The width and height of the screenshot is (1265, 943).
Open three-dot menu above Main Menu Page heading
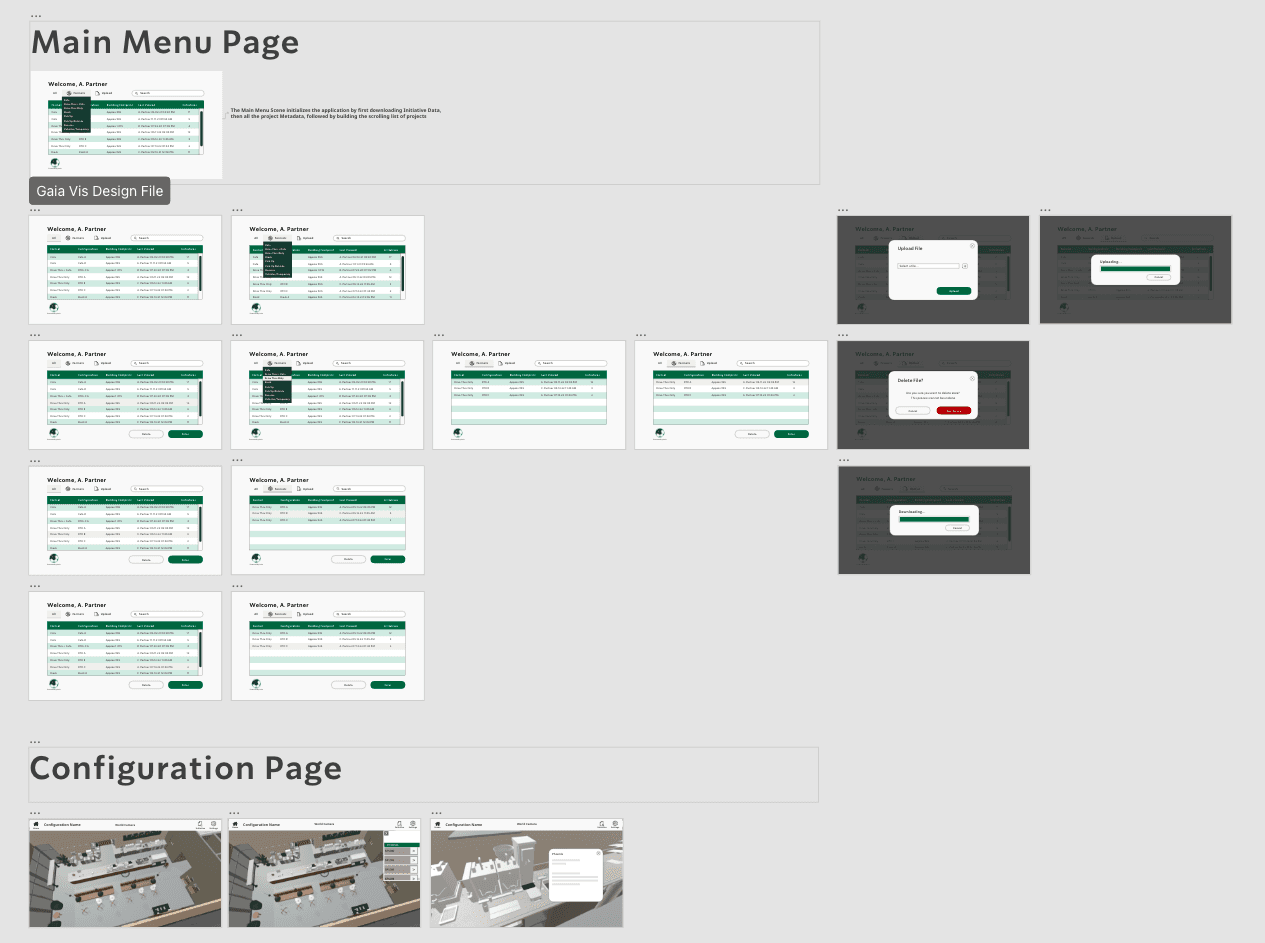(36, 17)
